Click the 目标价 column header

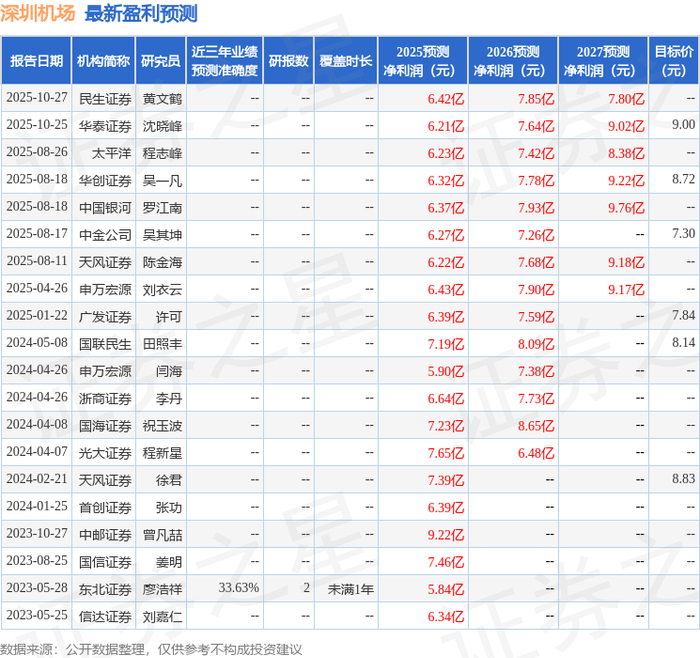coord(674,61)
